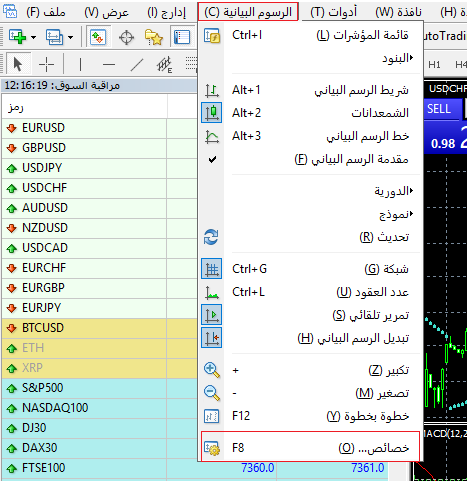Toggle the checked Foreground chart (مقدمة الرسم البياني) item
467x481 pixels.
click(311, 159)
